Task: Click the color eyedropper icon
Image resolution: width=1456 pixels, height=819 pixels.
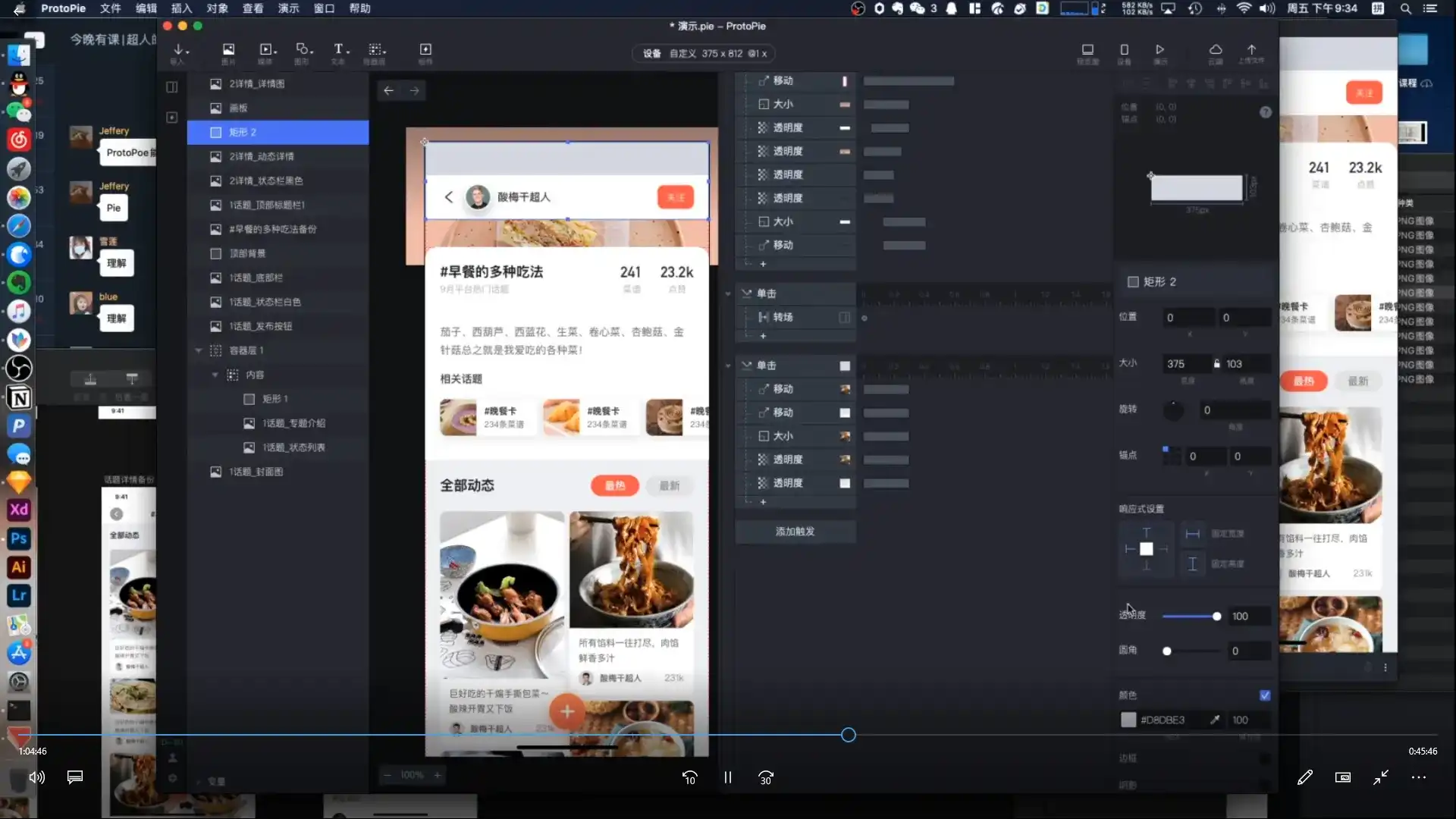Action: (1215, 720)
